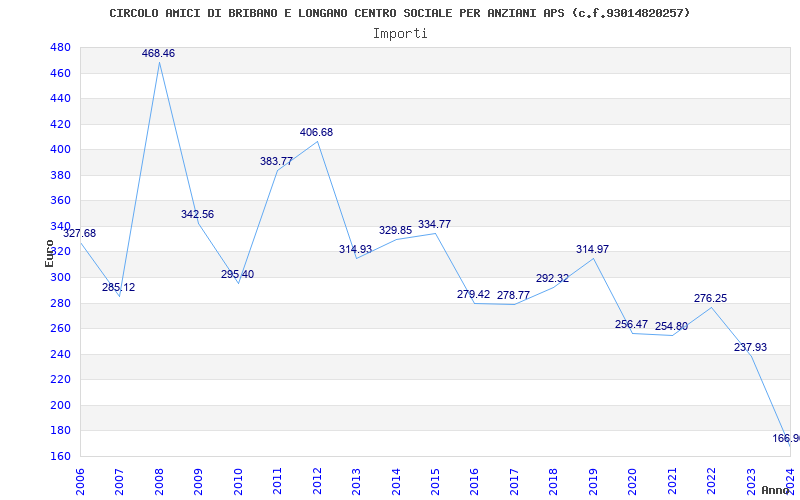Screen dimensions: 800x500
Task: Select the 280 y-axis tick value
Action: coord(60,303)
